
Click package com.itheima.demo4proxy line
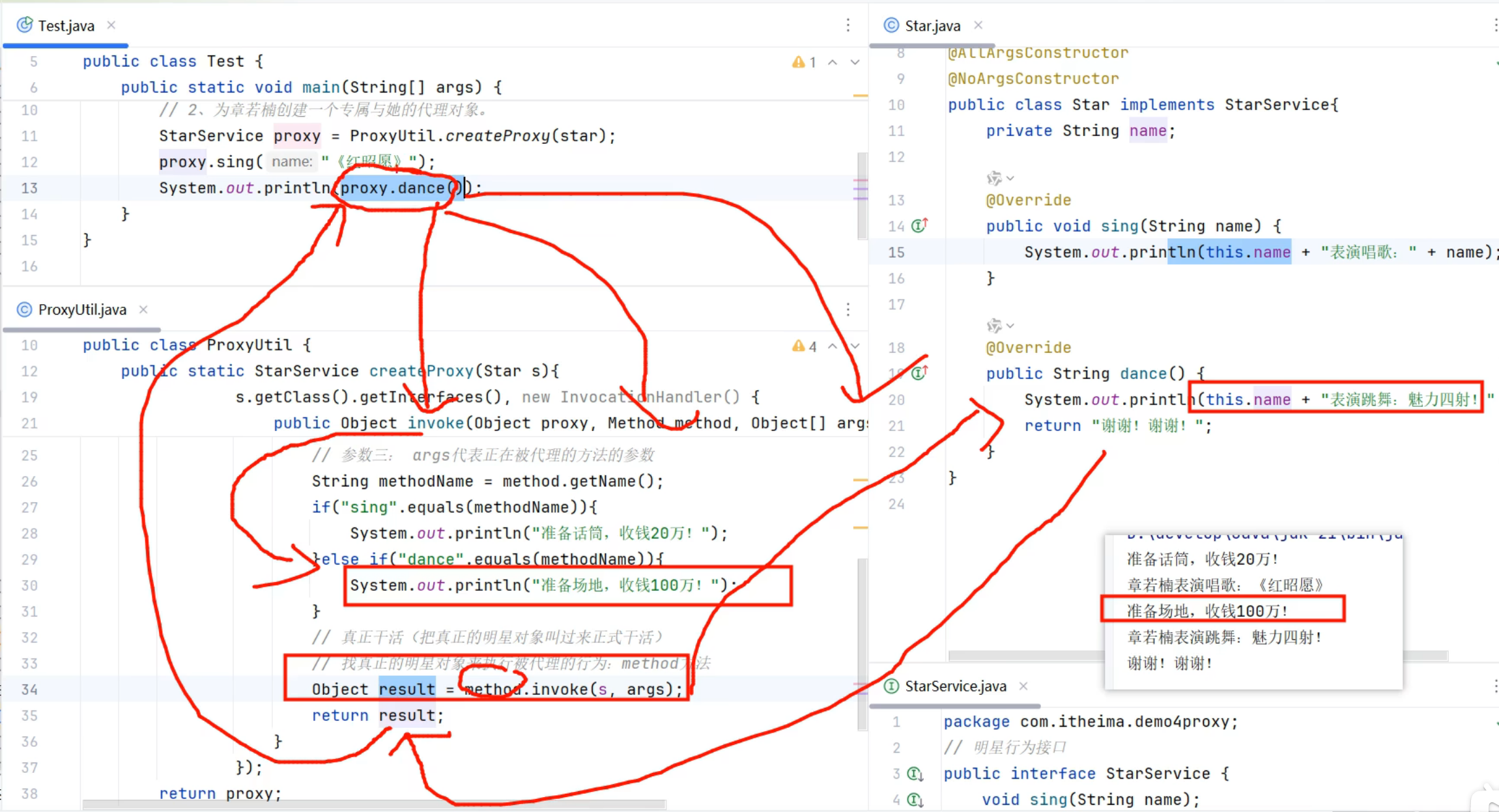tap(1091, 721)
